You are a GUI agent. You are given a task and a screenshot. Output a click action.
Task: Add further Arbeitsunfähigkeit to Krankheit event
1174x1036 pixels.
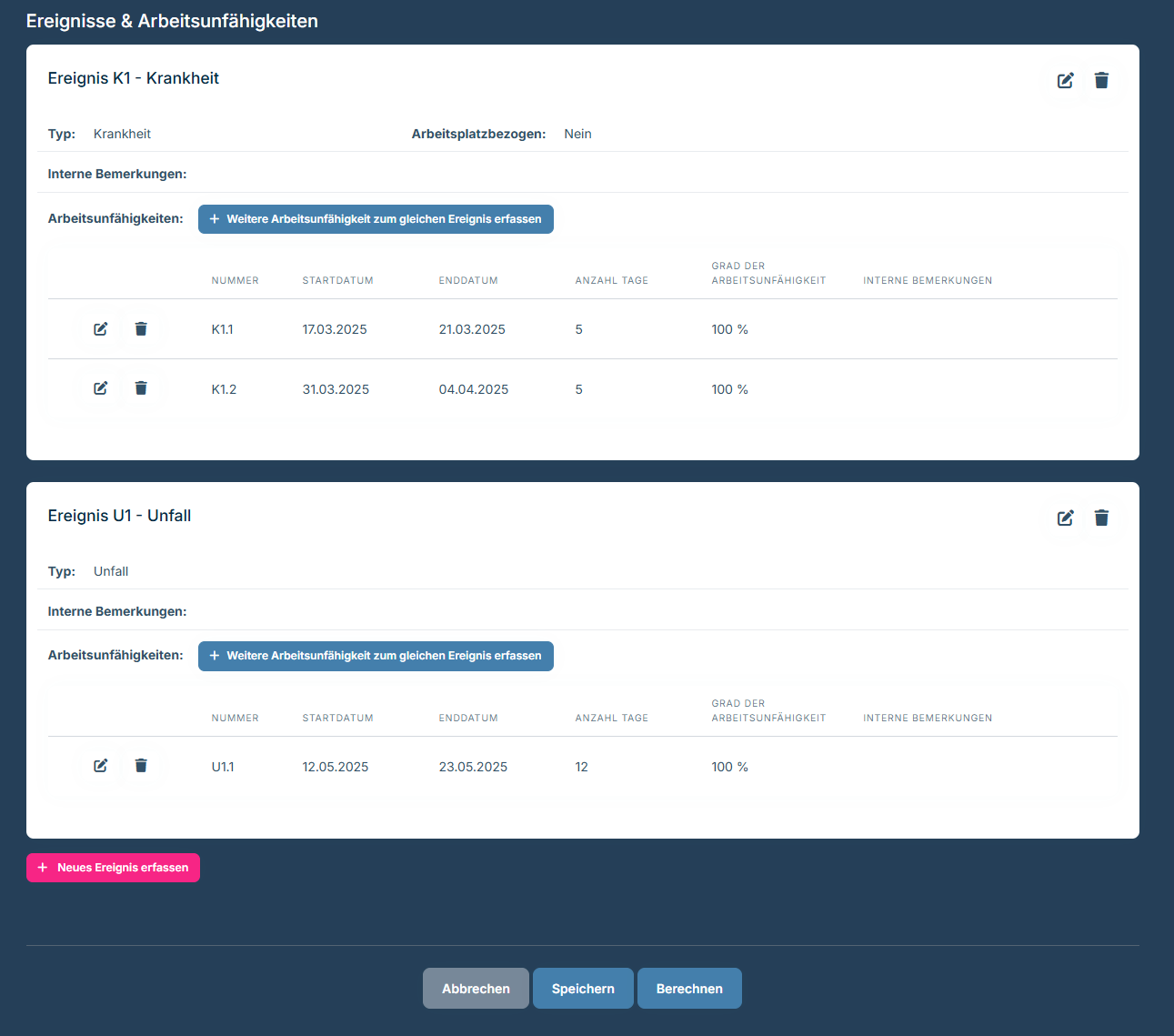pos(376,219)
